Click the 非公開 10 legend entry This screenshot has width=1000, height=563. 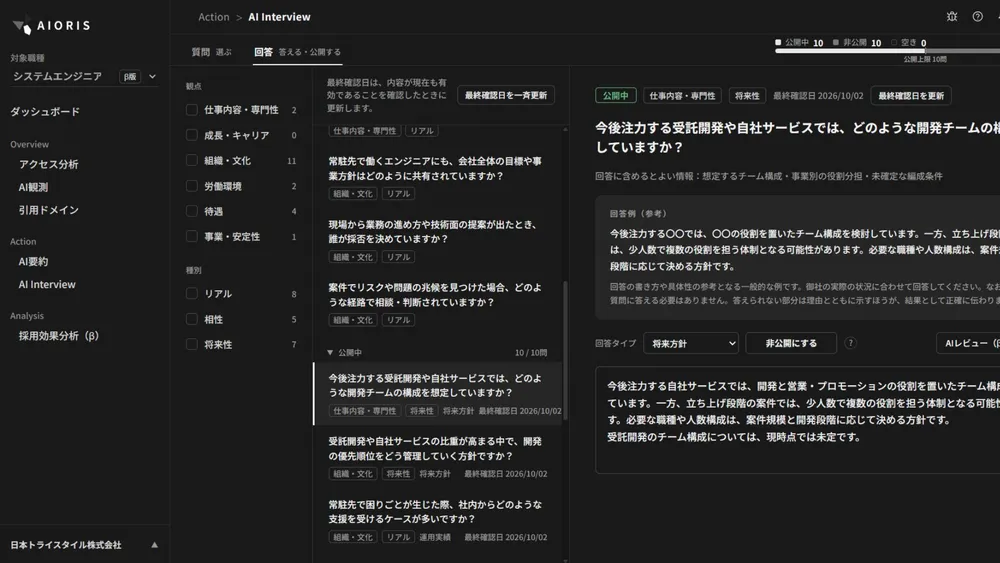[857, 43]
